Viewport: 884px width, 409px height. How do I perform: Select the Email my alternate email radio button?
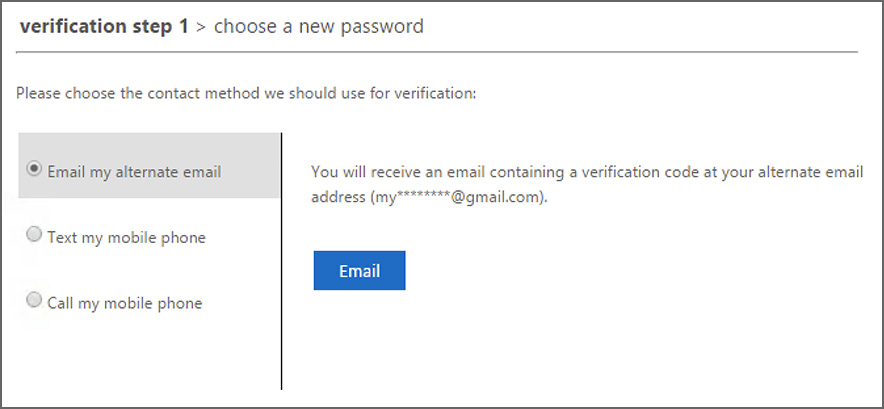pyautogui.click(x=35, y=170)
